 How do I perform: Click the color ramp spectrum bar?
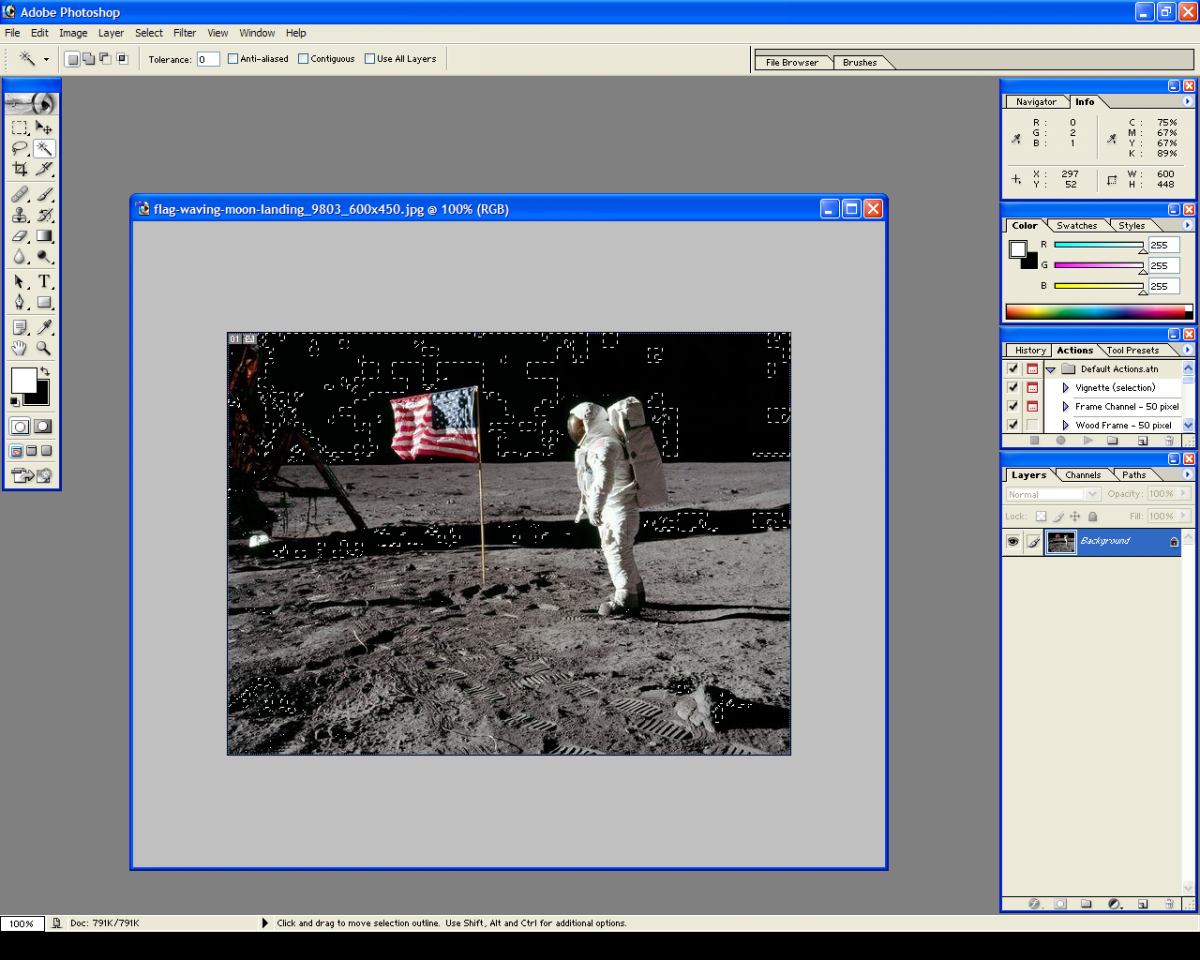1095,312
